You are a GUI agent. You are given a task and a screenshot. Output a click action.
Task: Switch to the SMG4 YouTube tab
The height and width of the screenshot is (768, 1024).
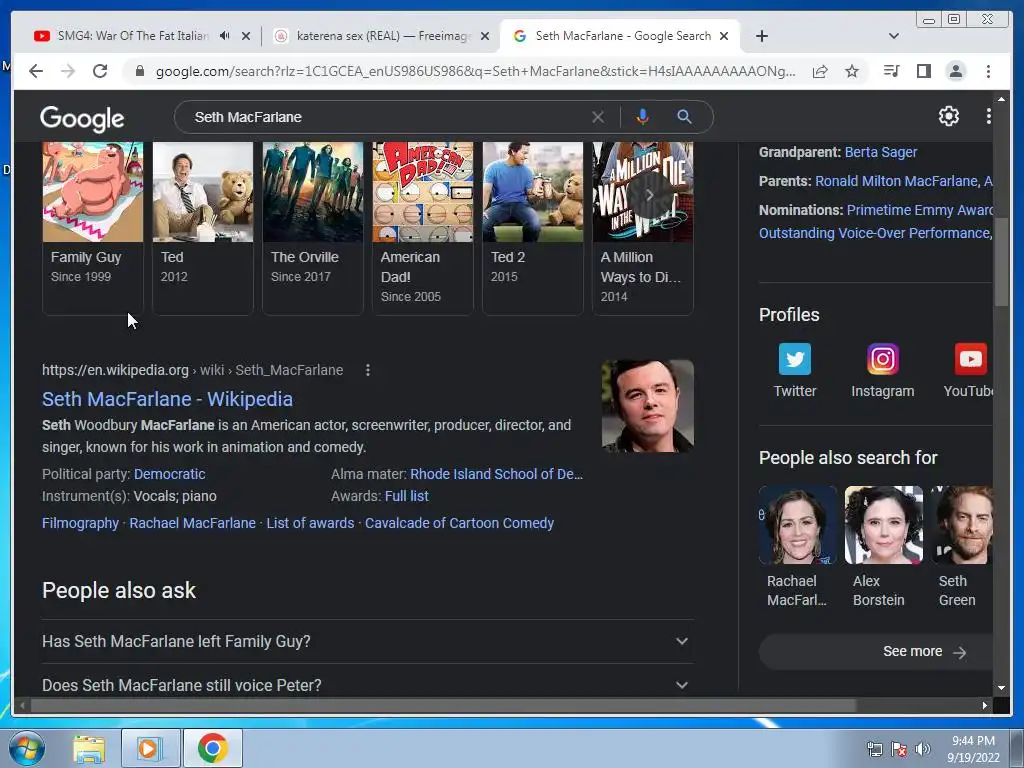(x=132, y=36)
